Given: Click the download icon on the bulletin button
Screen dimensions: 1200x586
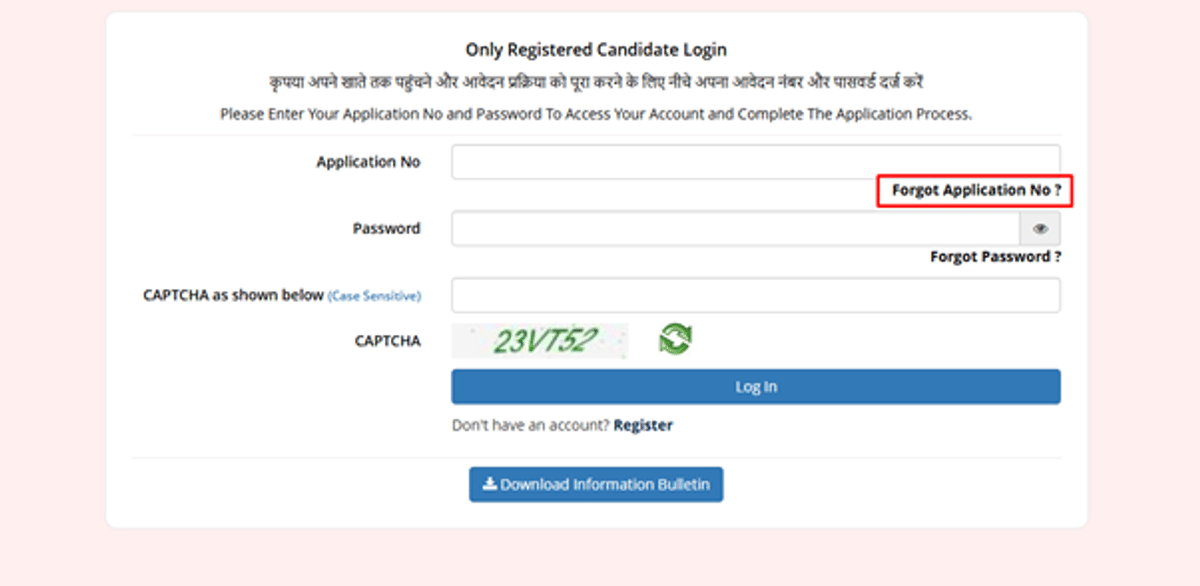Looking at the screenshot, I should pyautogui.click(x=487, y=484).
